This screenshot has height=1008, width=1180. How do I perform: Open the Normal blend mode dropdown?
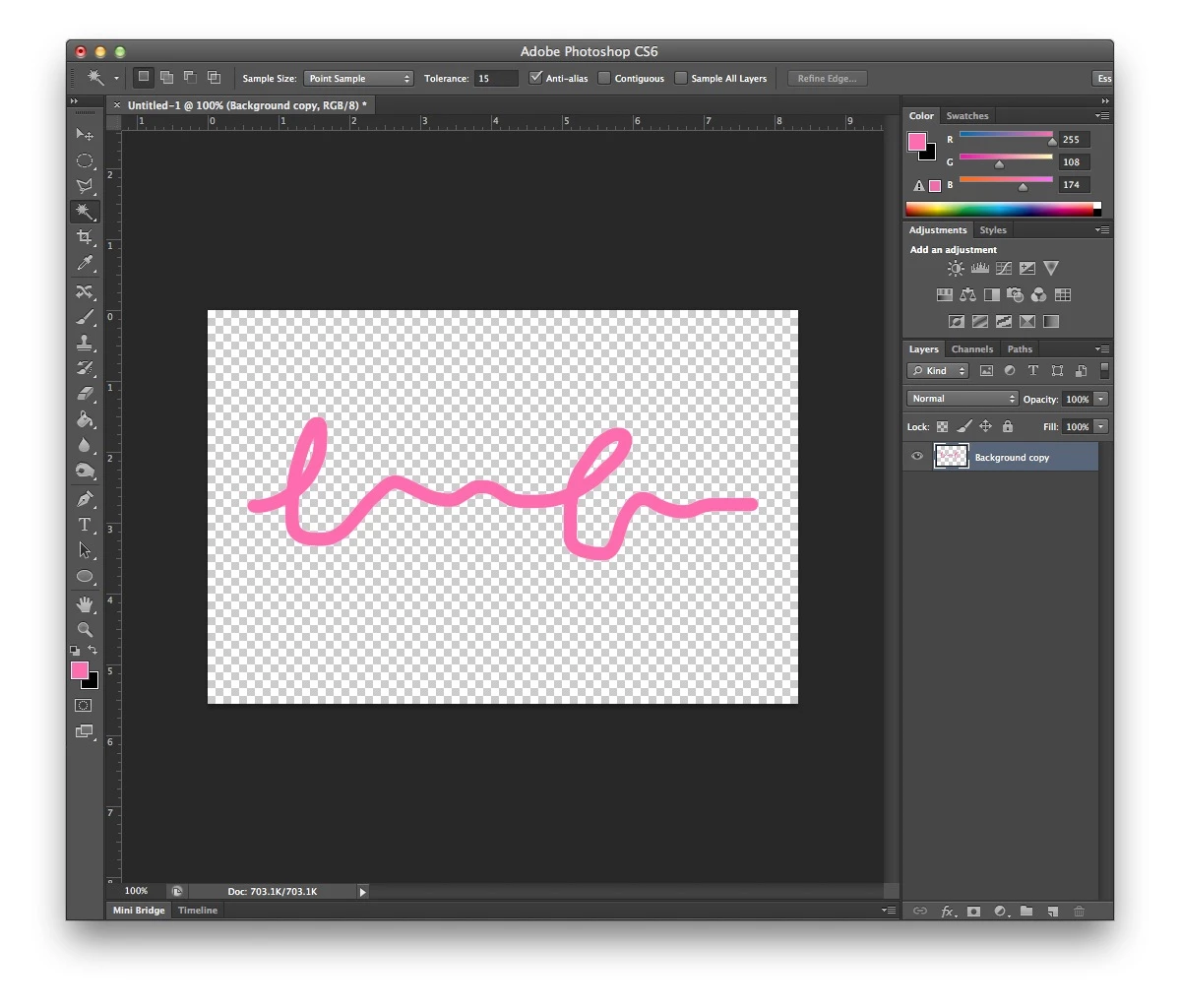[x=963, y=399]
